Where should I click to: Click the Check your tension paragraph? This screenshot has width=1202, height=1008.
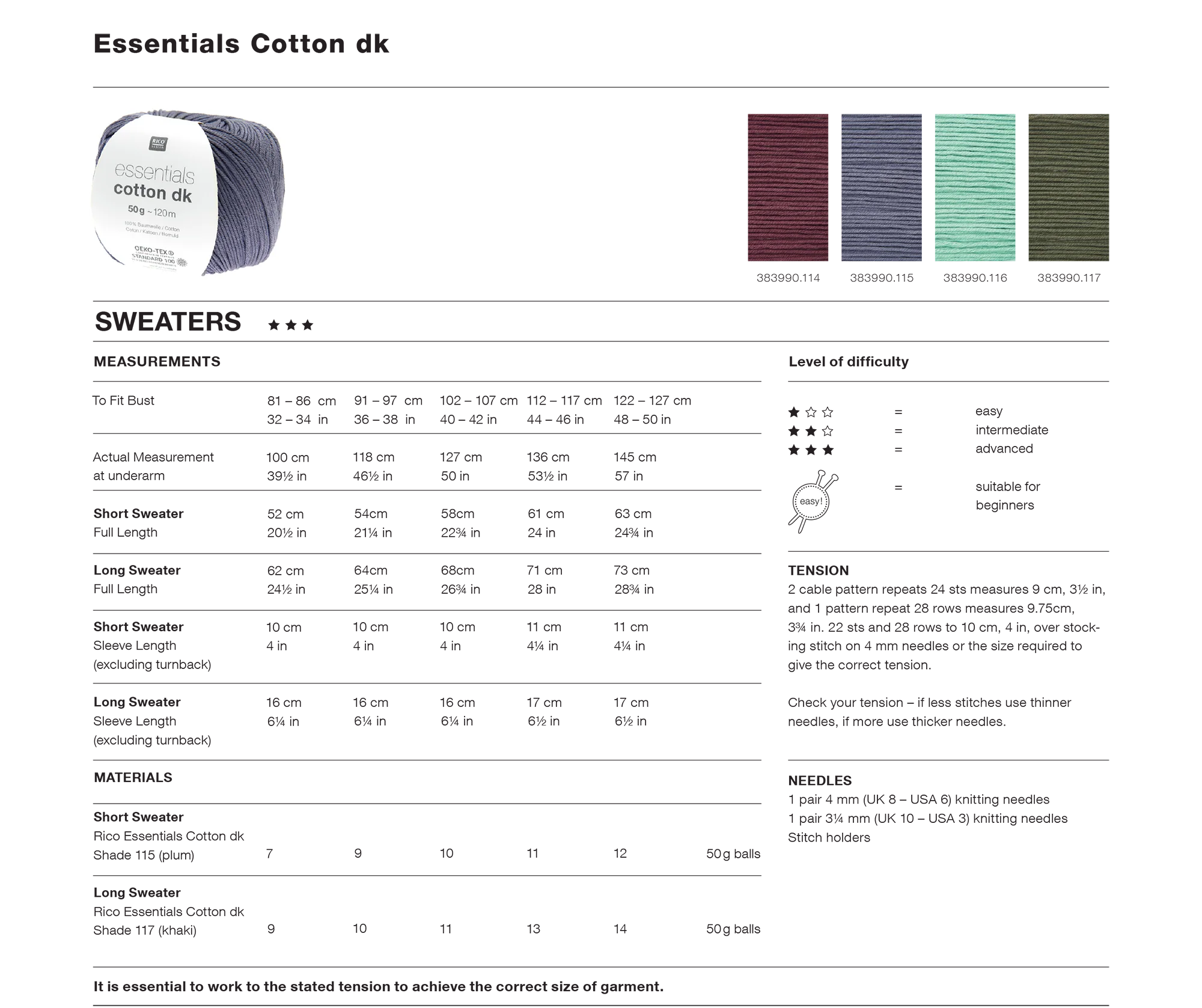click(x=930, y=712)
